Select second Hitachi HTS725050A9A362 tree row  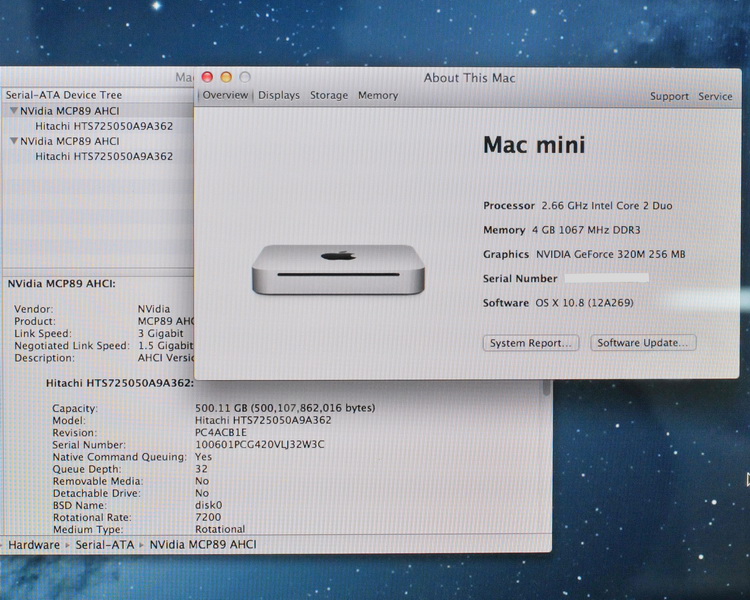click(98, 156)
